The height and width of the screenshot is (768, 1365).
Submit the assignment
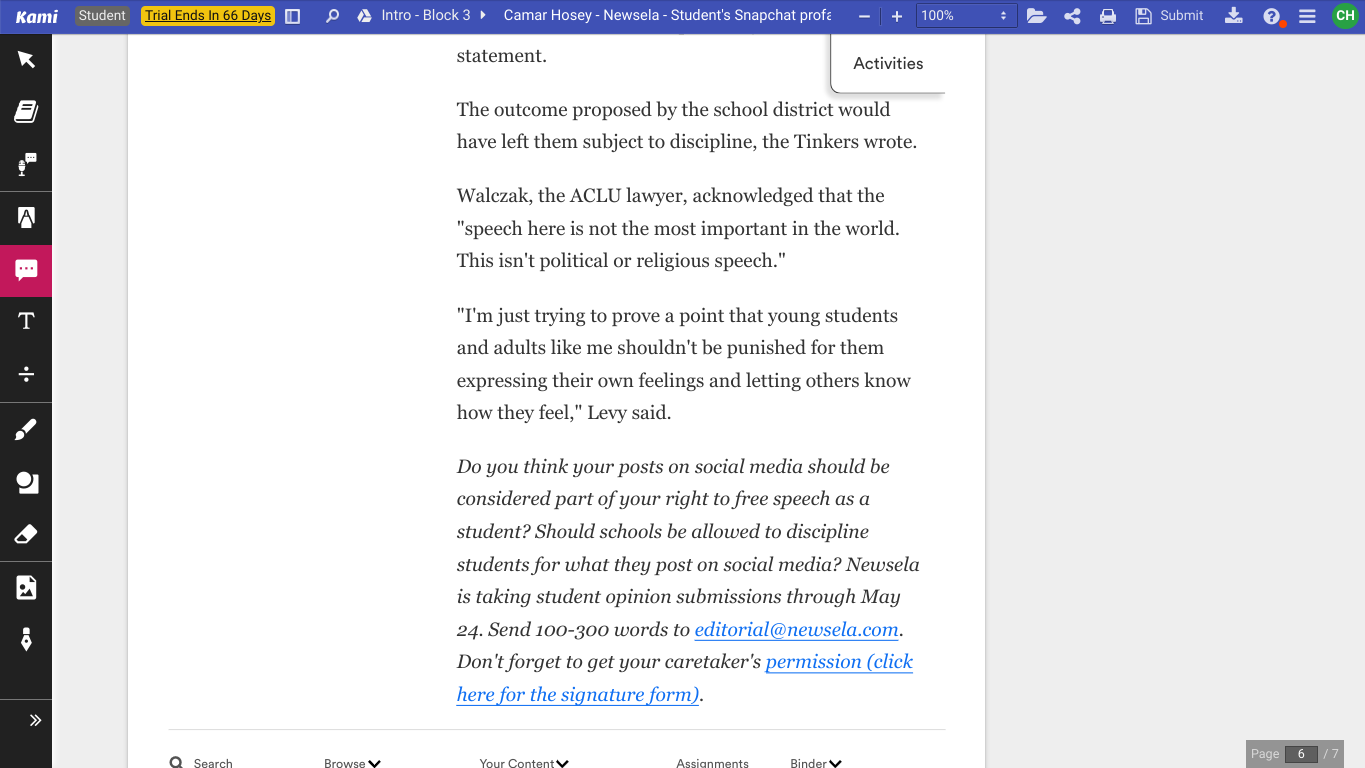point(1168,15)
